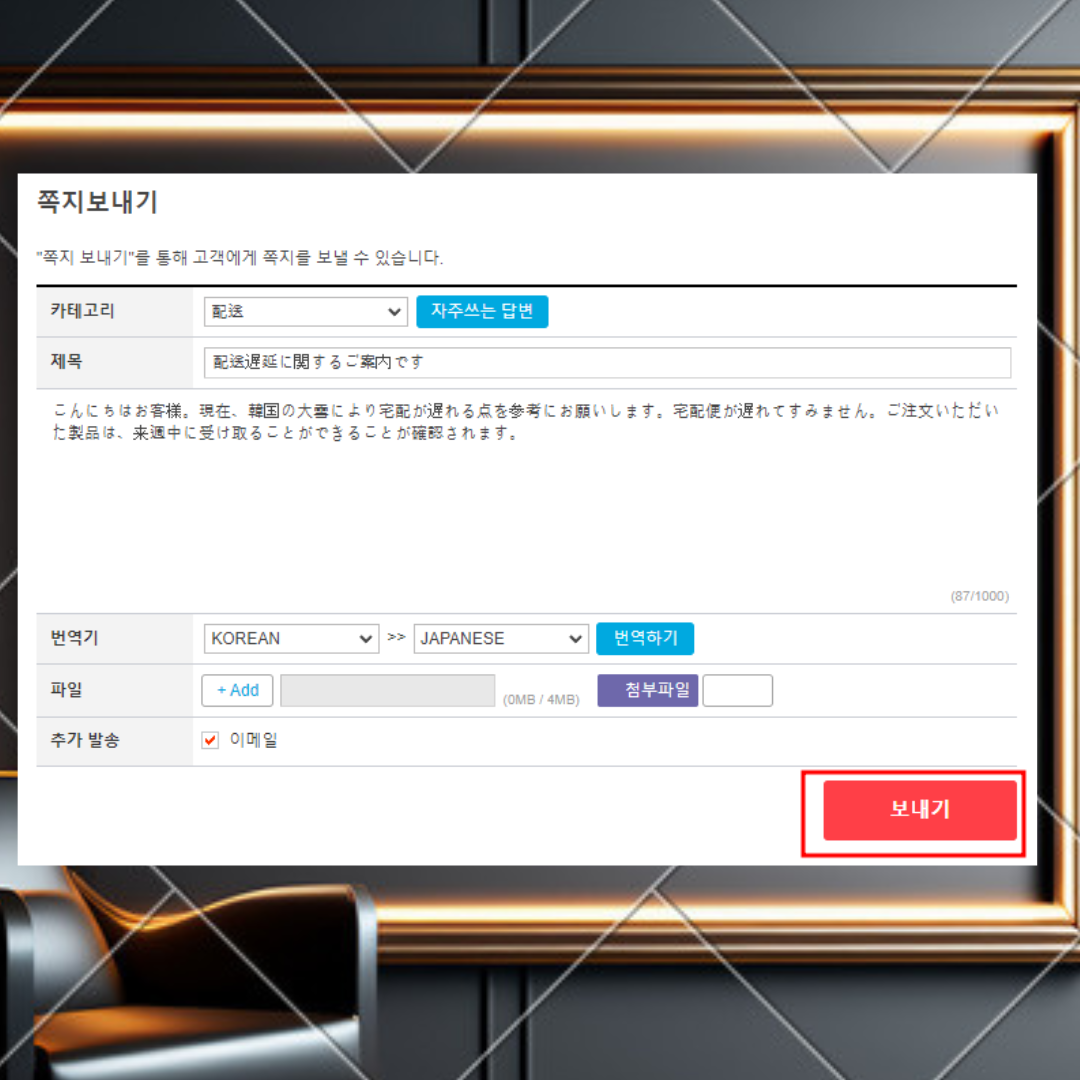The height and width of the screenshot is (1080, 1080).
Task: Click the 추가 발송 row label
Action: tap(85, 740)
